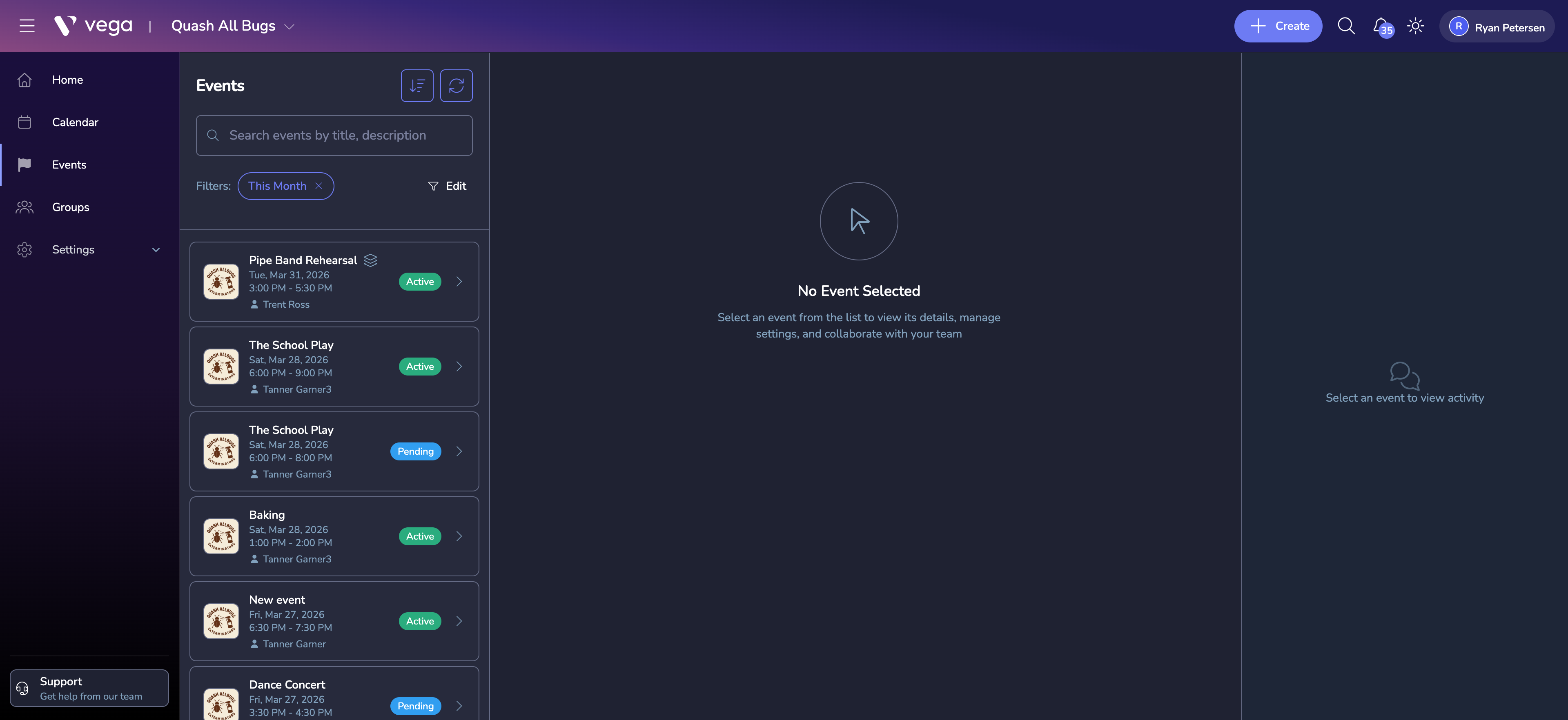Open the pending School Play event
Image resolution: width=1568 pixels, height=720 pixels.
334,451
